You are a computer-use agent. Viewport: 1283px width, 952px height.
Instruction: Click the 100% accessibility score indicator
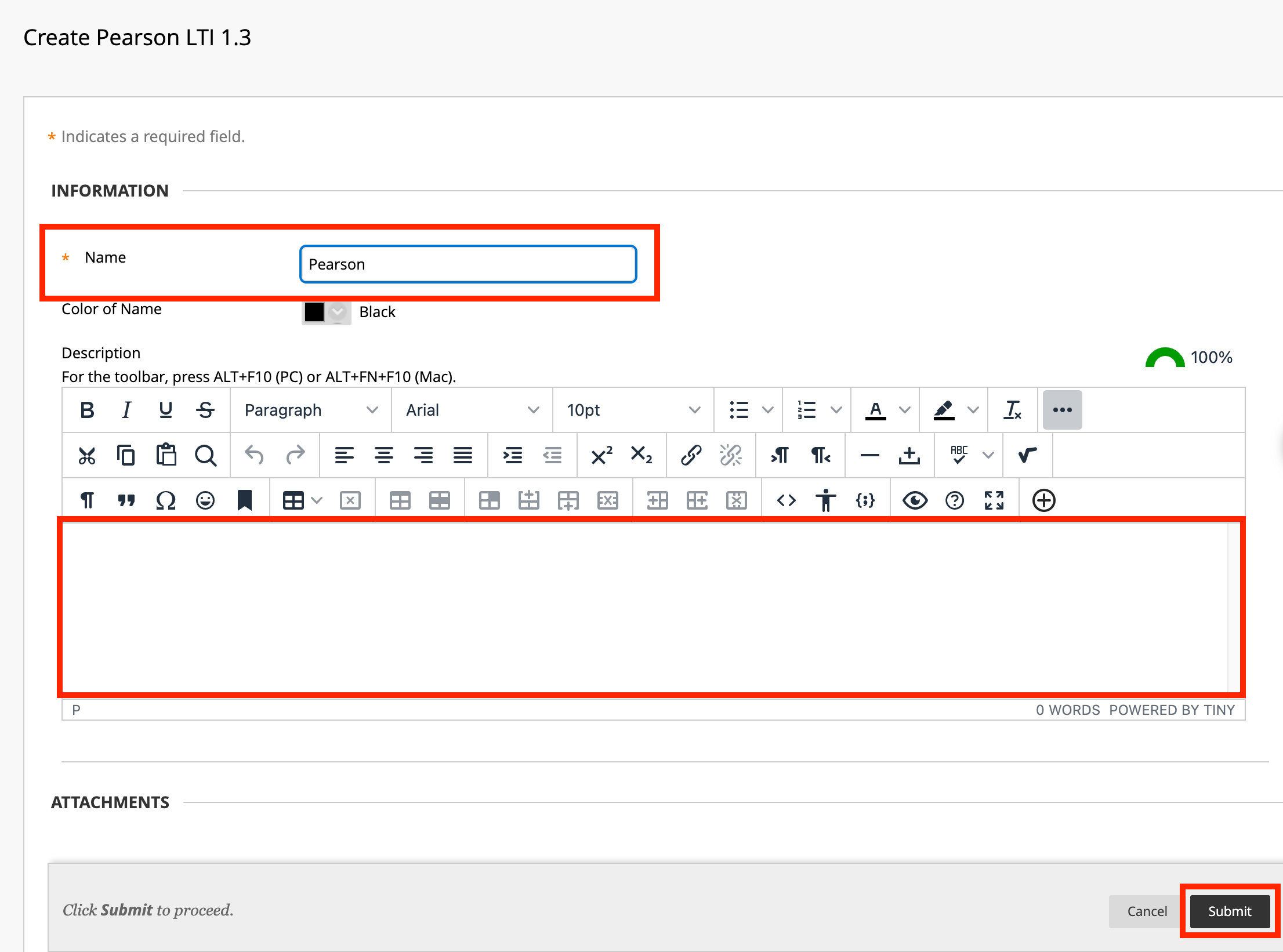(1189, 357)
